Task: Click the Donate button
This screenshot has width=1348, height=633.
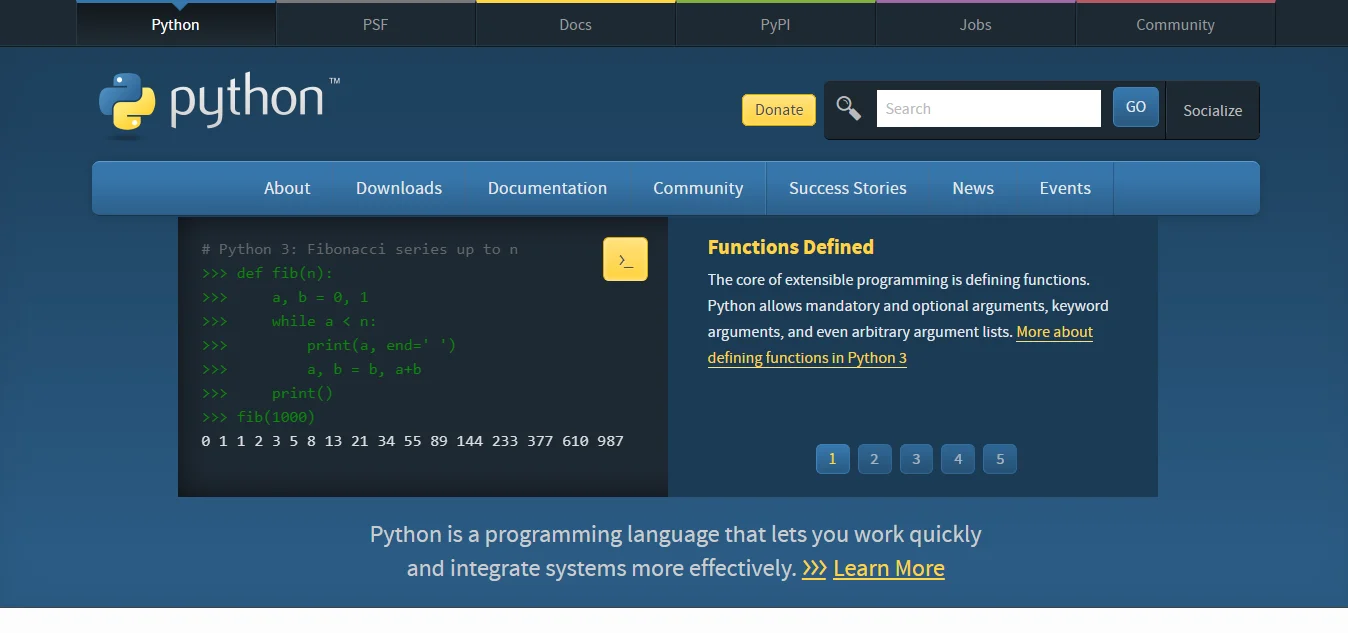Action: click(778, 109)
